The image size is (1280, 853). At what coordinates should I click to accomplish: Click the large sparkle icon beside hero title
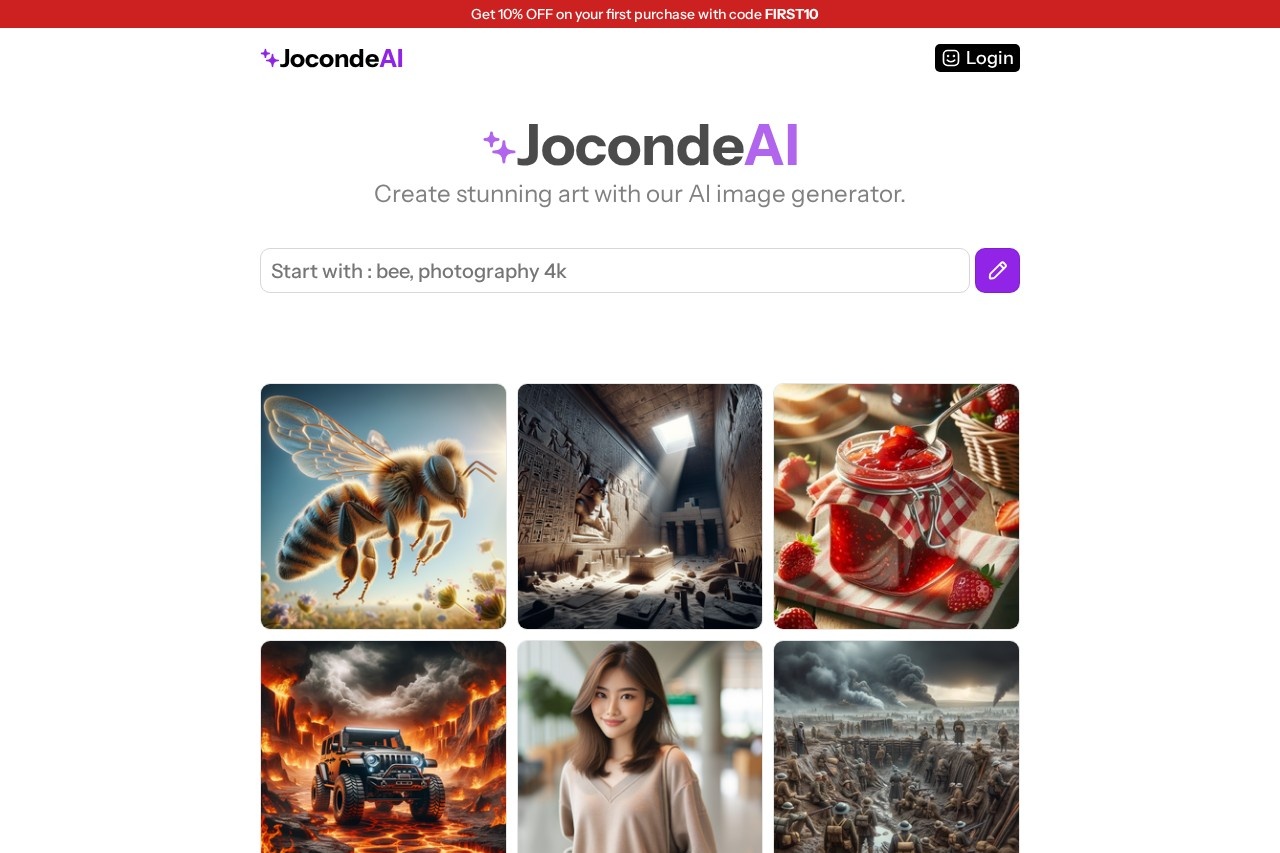pos(499,147)
